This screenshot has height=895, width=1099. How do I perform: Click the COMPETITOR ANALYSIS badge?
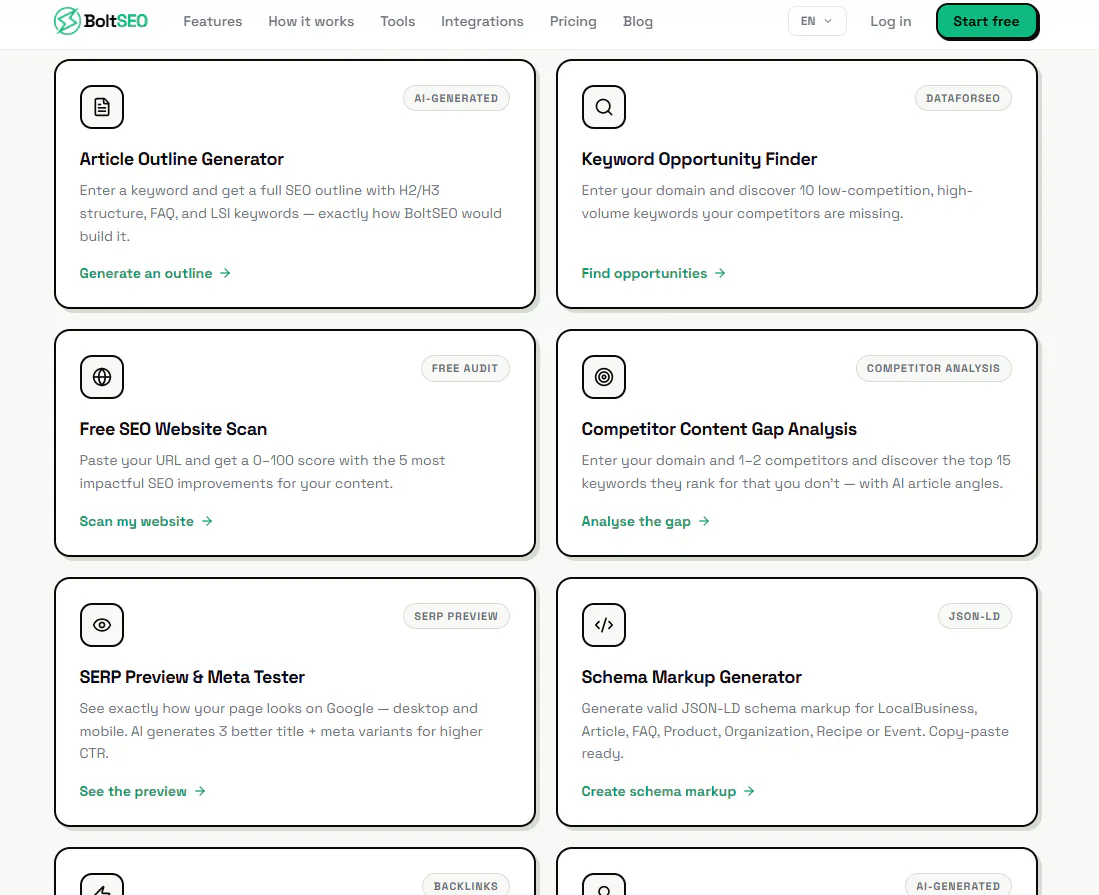click(933, 368)
